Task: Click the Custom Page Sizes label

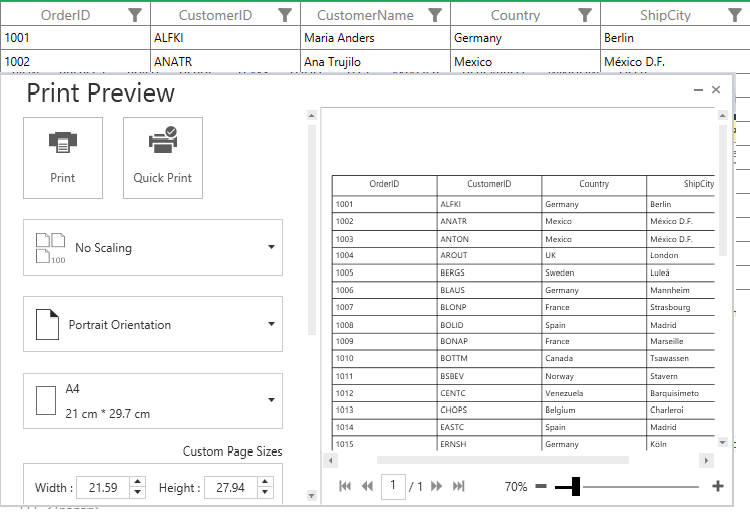Action: pos(232,452)
